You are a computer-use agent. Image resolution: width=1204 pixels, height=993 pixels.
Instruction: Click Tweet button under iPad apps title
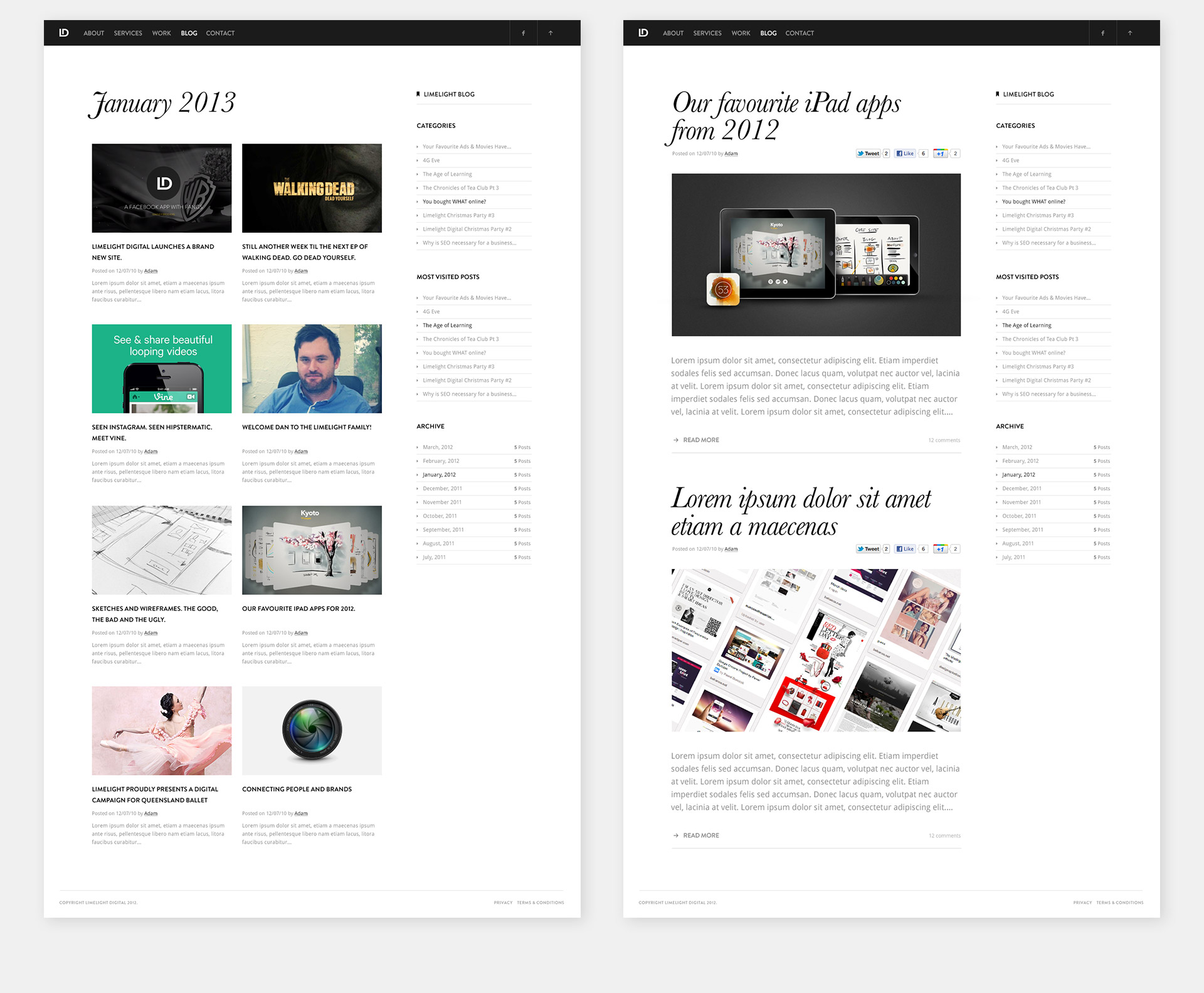pyautogui.click(x=869, y=154)
